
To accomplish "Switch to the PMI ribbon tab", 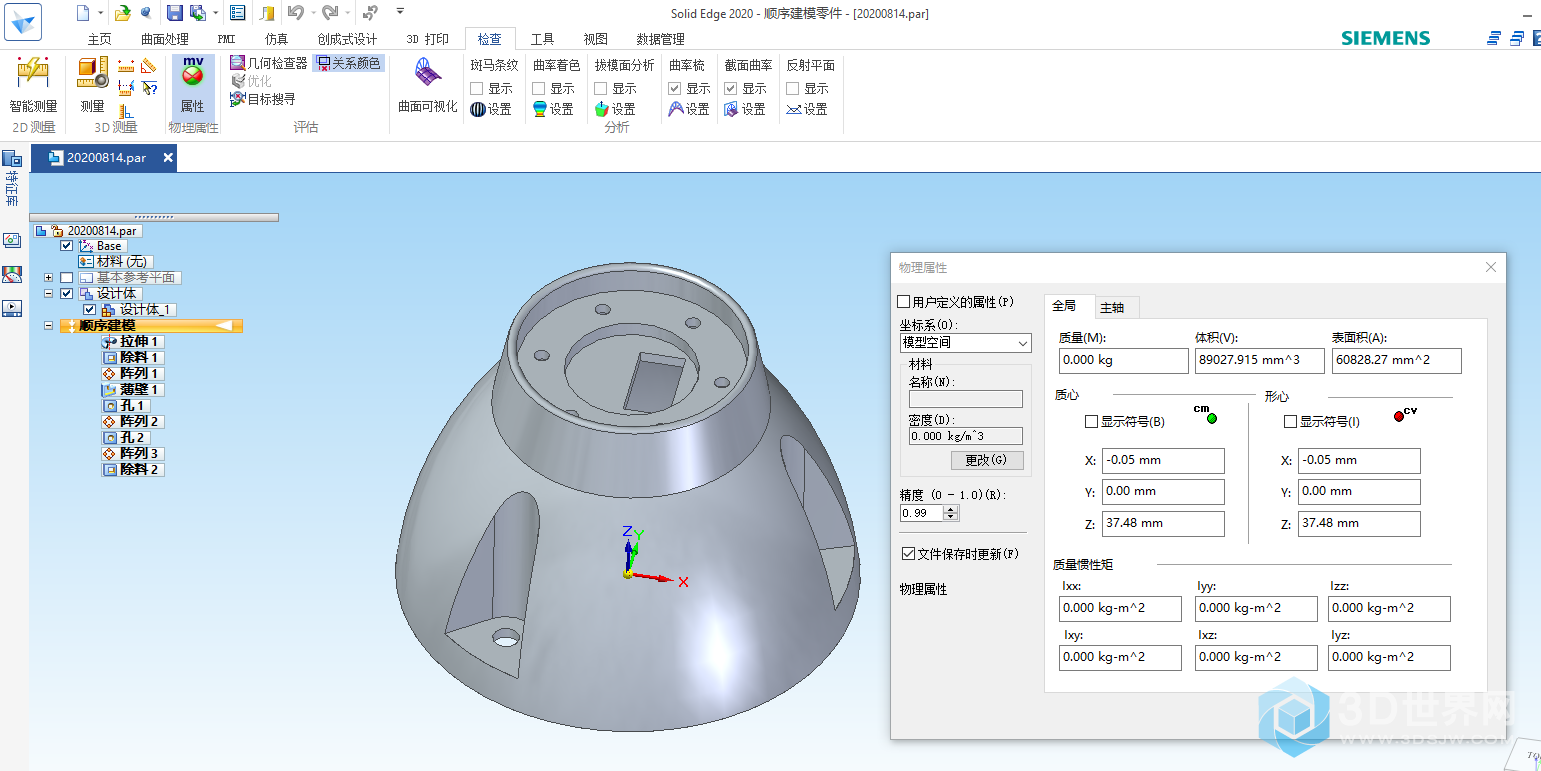I will [x=226, y=39].
